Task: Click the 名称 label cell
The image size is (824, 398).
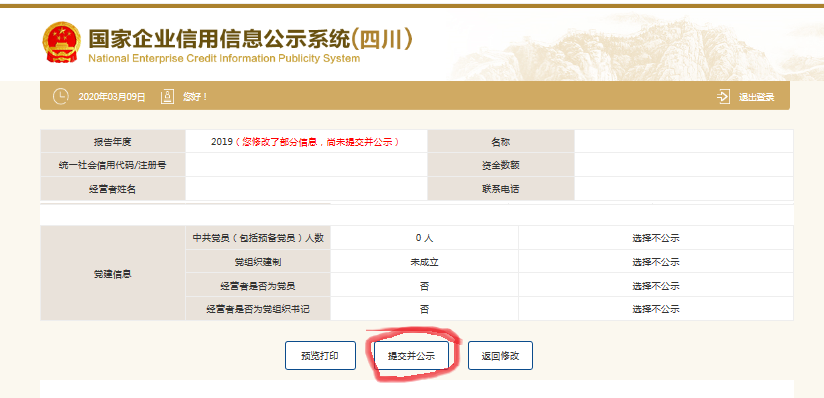Action: [x=501, y=141]
